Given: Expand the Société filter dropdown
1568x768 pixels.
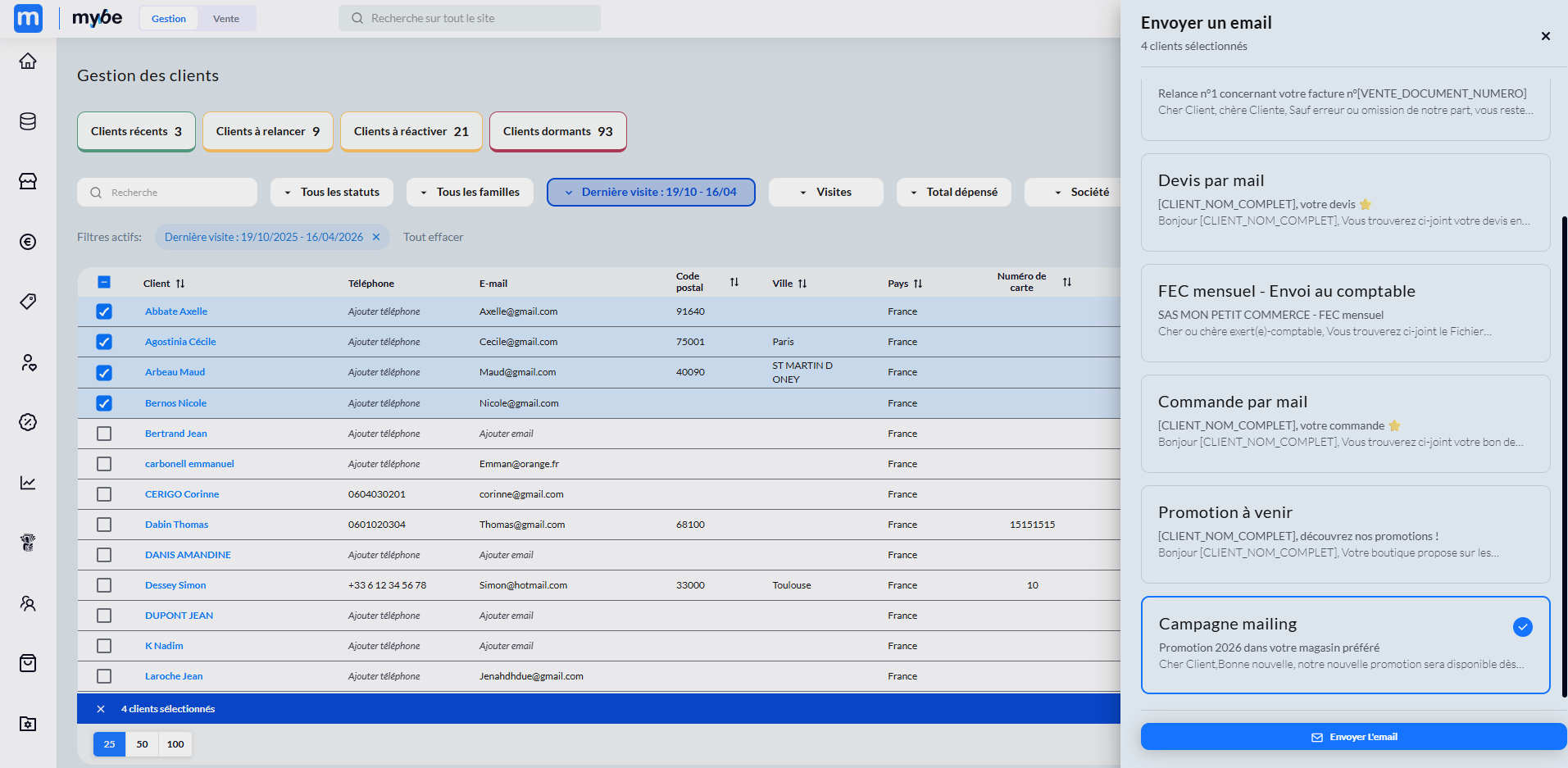Looking at the screenshot, I should pos(1074,192).
